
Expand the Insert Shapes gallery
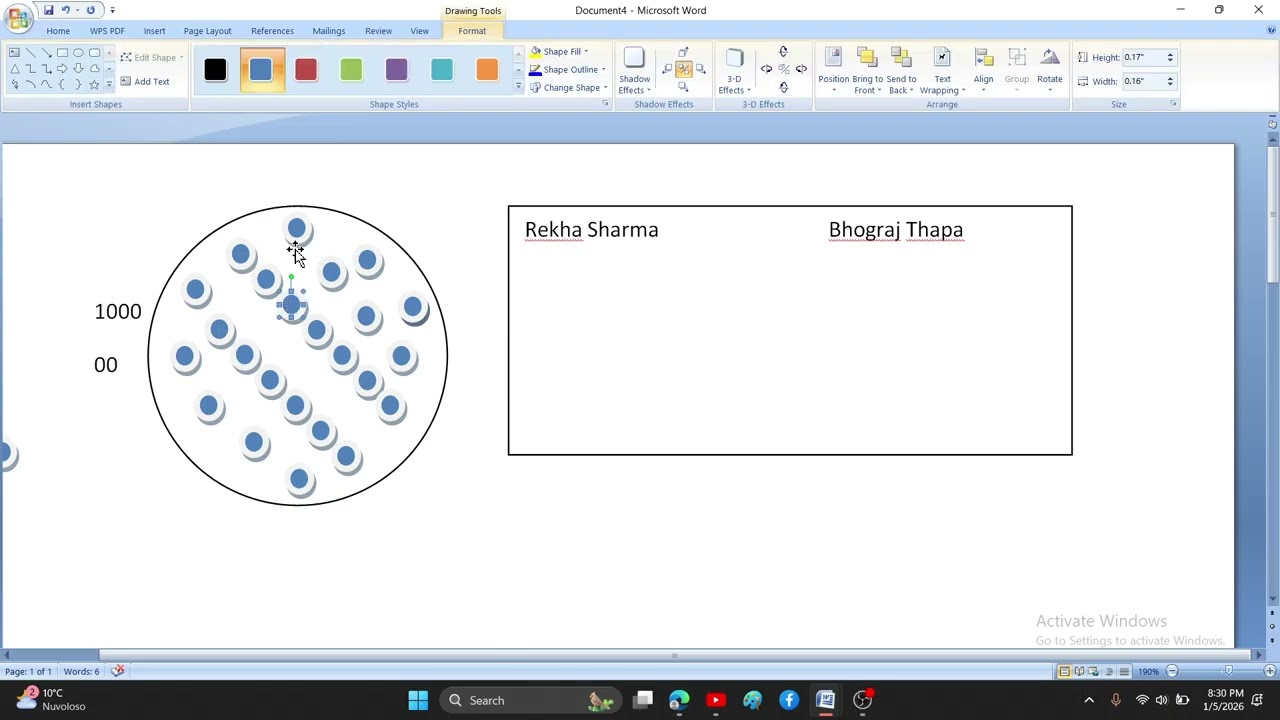(109, 85)
